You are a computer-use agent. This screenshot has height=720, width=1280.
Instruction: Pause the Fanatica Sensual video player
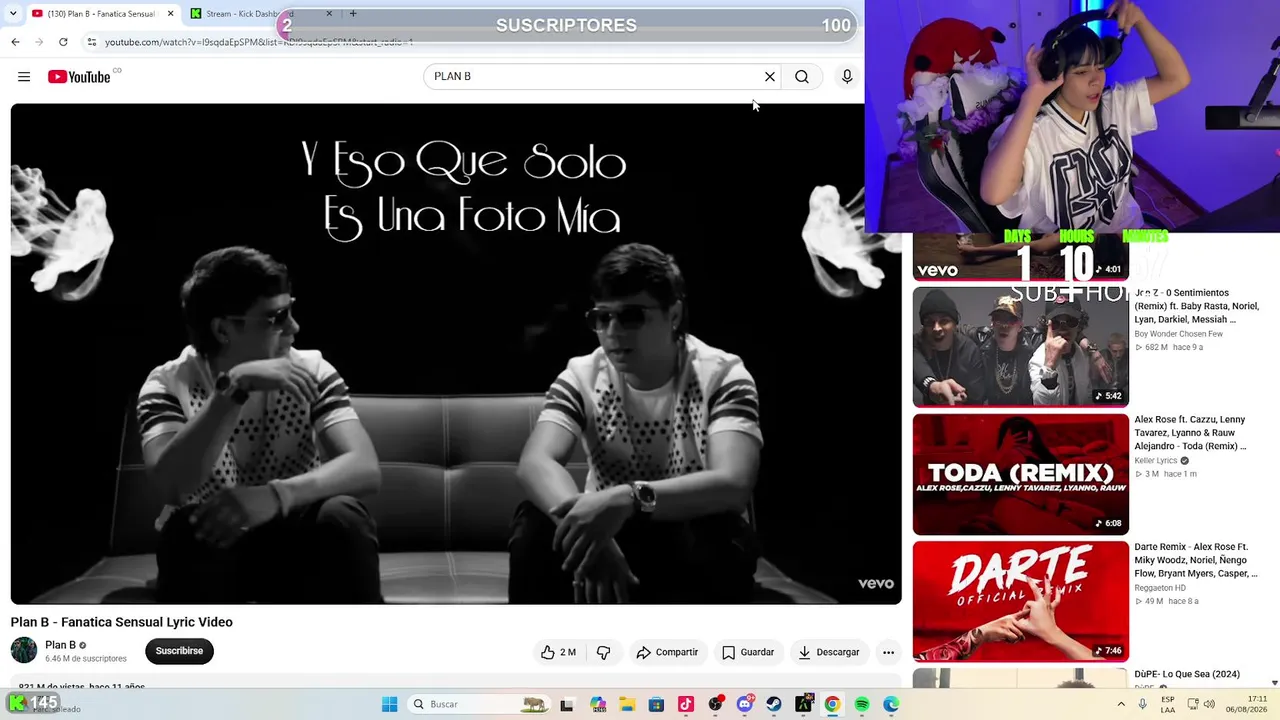tap(456, 354)
